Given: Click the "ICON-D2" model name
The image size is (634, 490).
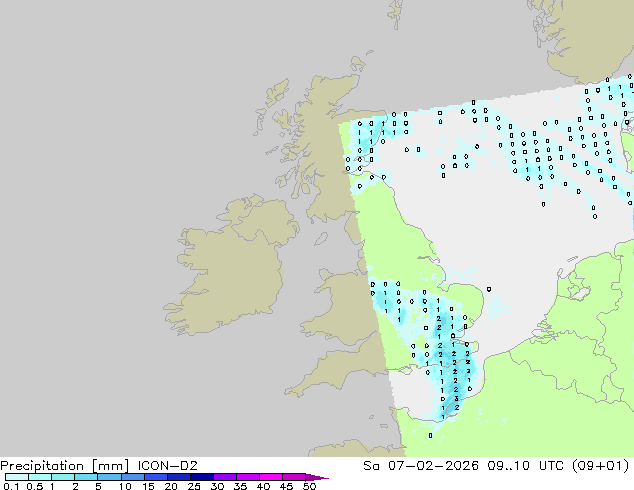Looking at the screenshot, I should coord(167,466).
